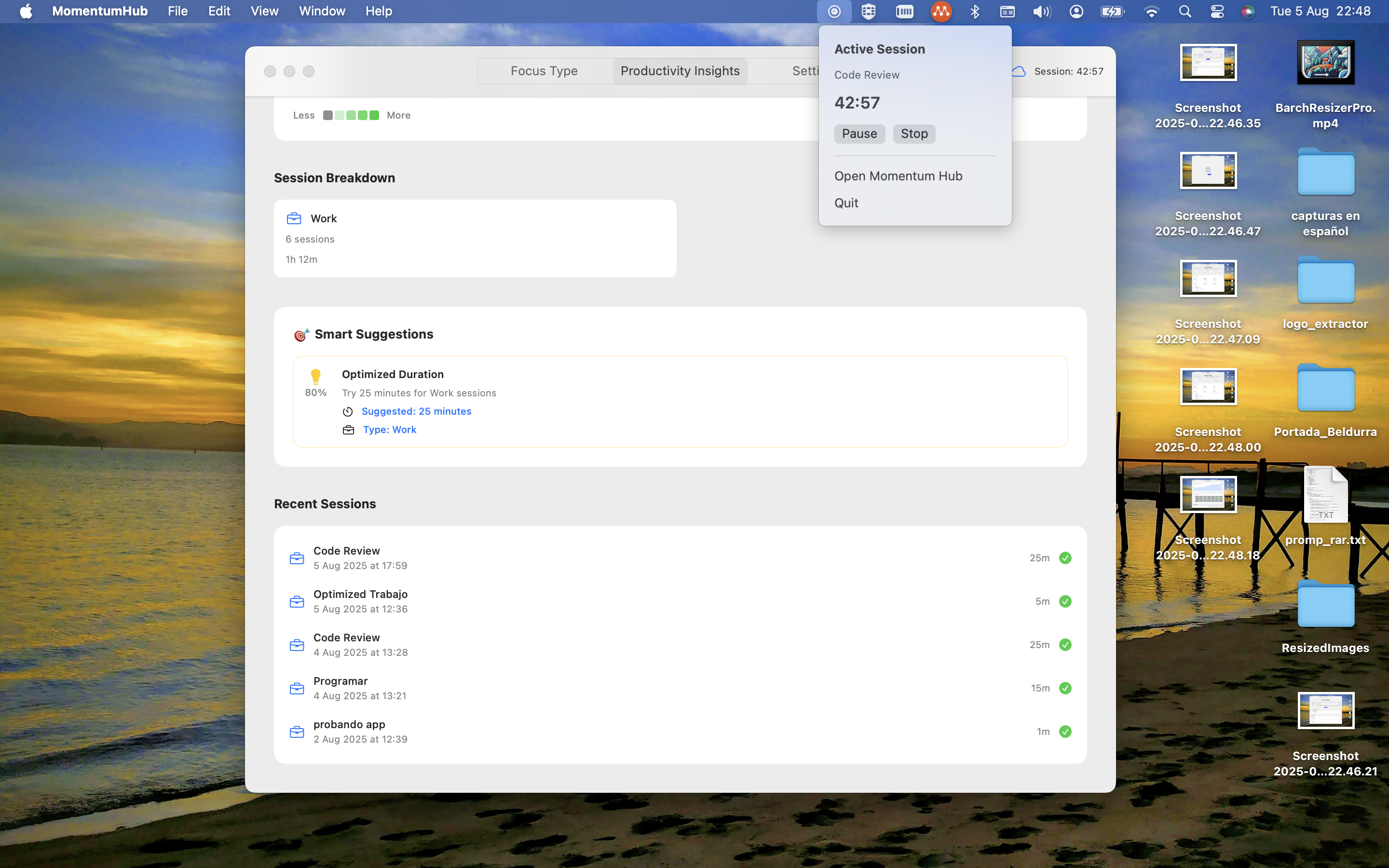Select the Optimized Duration suggestion card
The width and height of the screenshot is (1389, 868).
680,401
